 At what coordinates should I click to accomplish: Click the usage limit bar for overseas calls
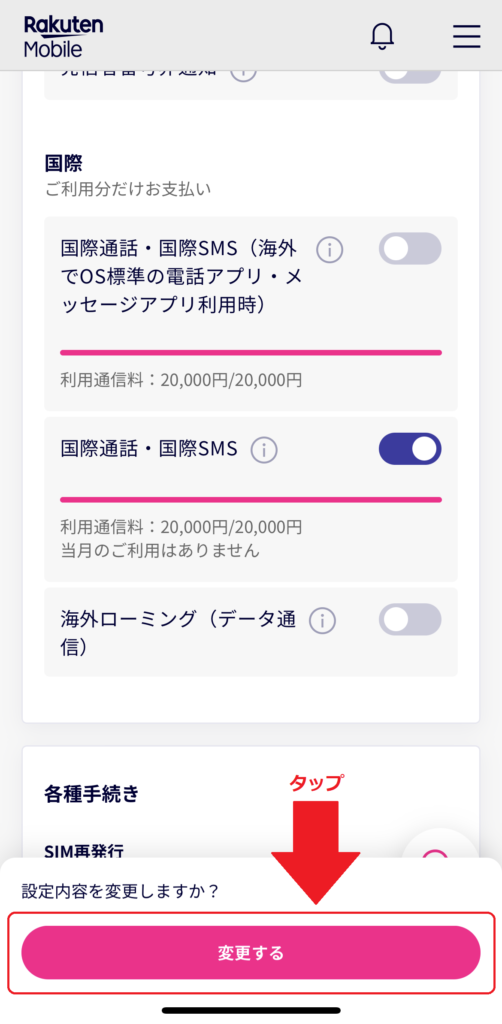(x=251, y=353)
